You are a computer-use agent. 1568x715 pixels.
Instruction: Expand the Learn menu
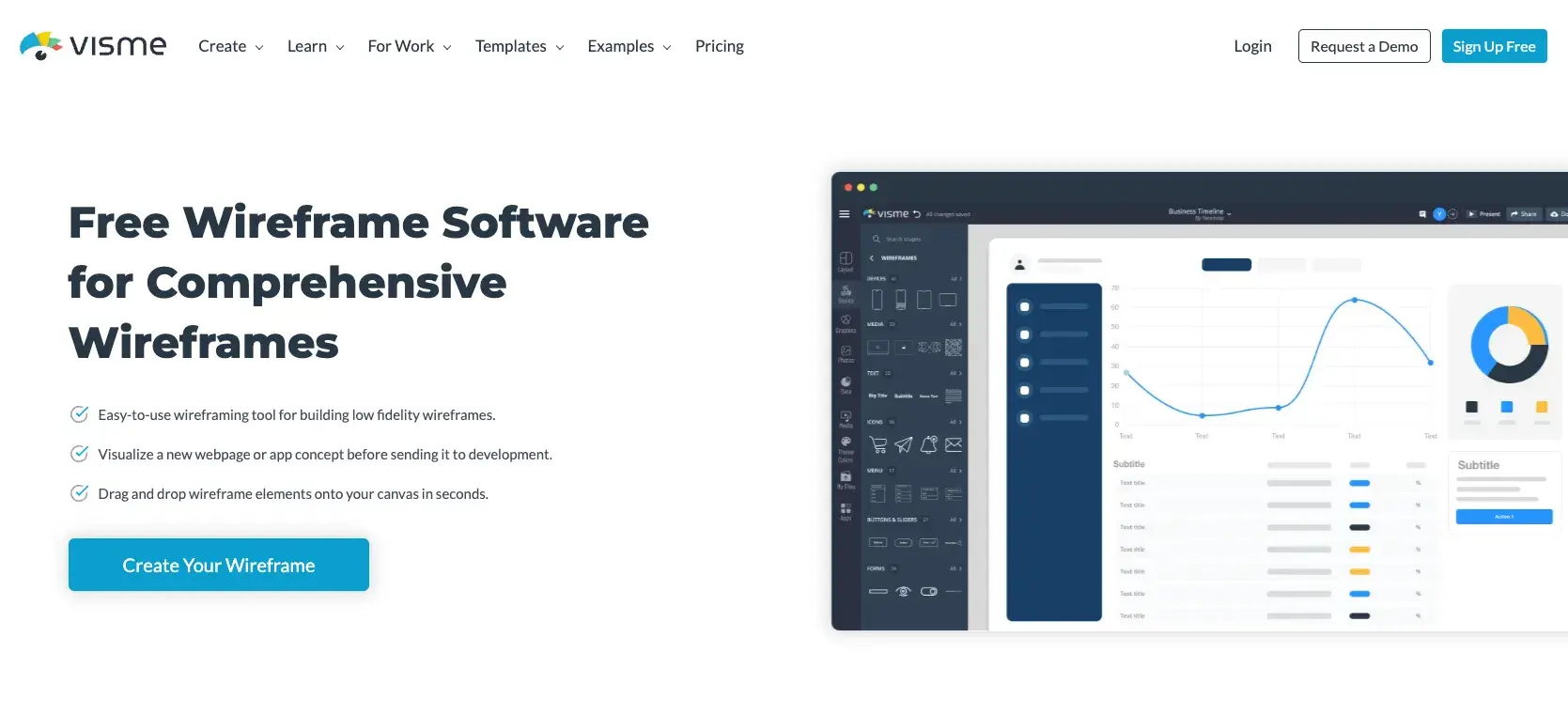coord(316,46)
